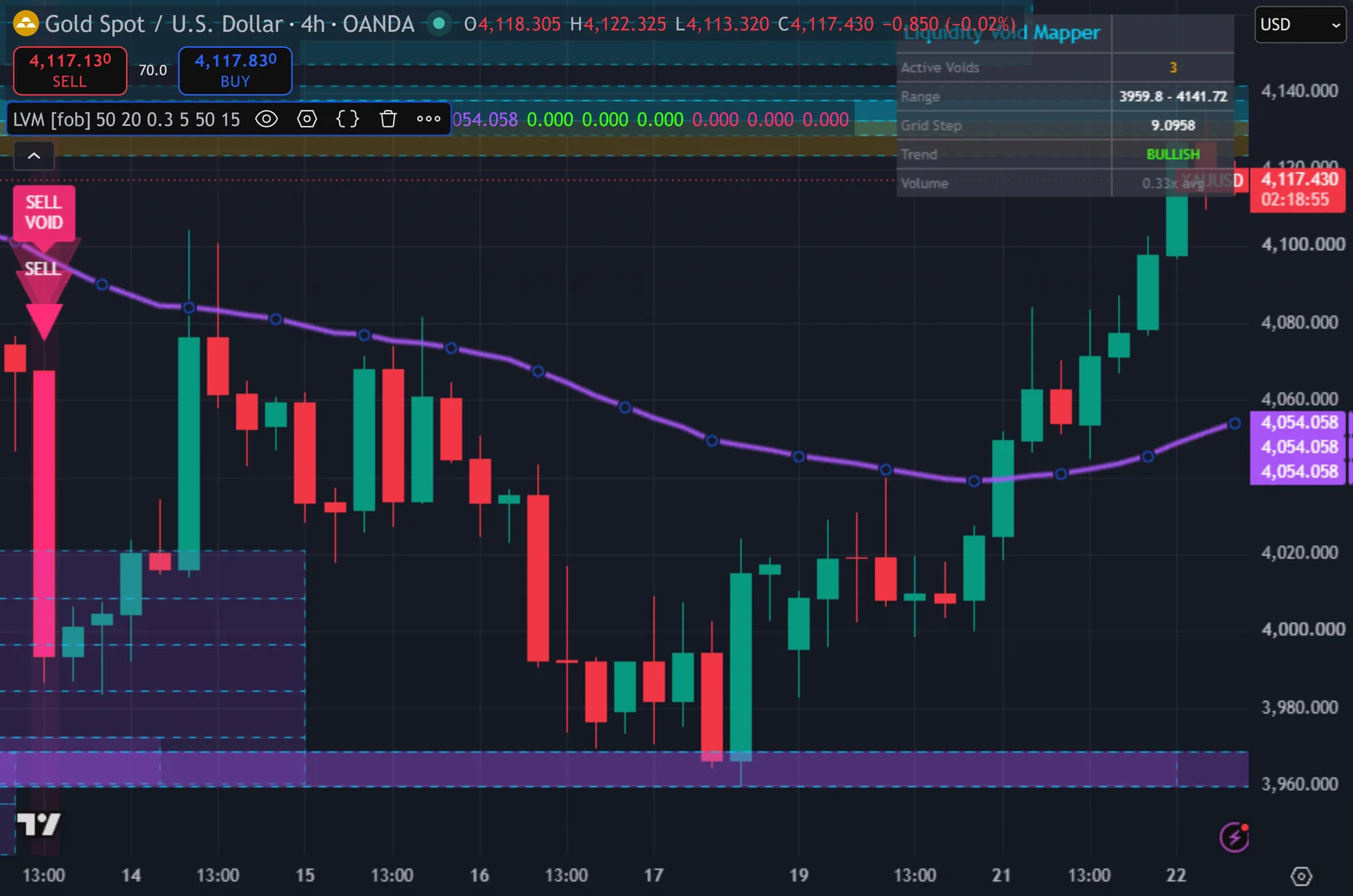Click the time axis label 14
Image resolution: width=1353 pixels, height=896 pixels.
131,876
